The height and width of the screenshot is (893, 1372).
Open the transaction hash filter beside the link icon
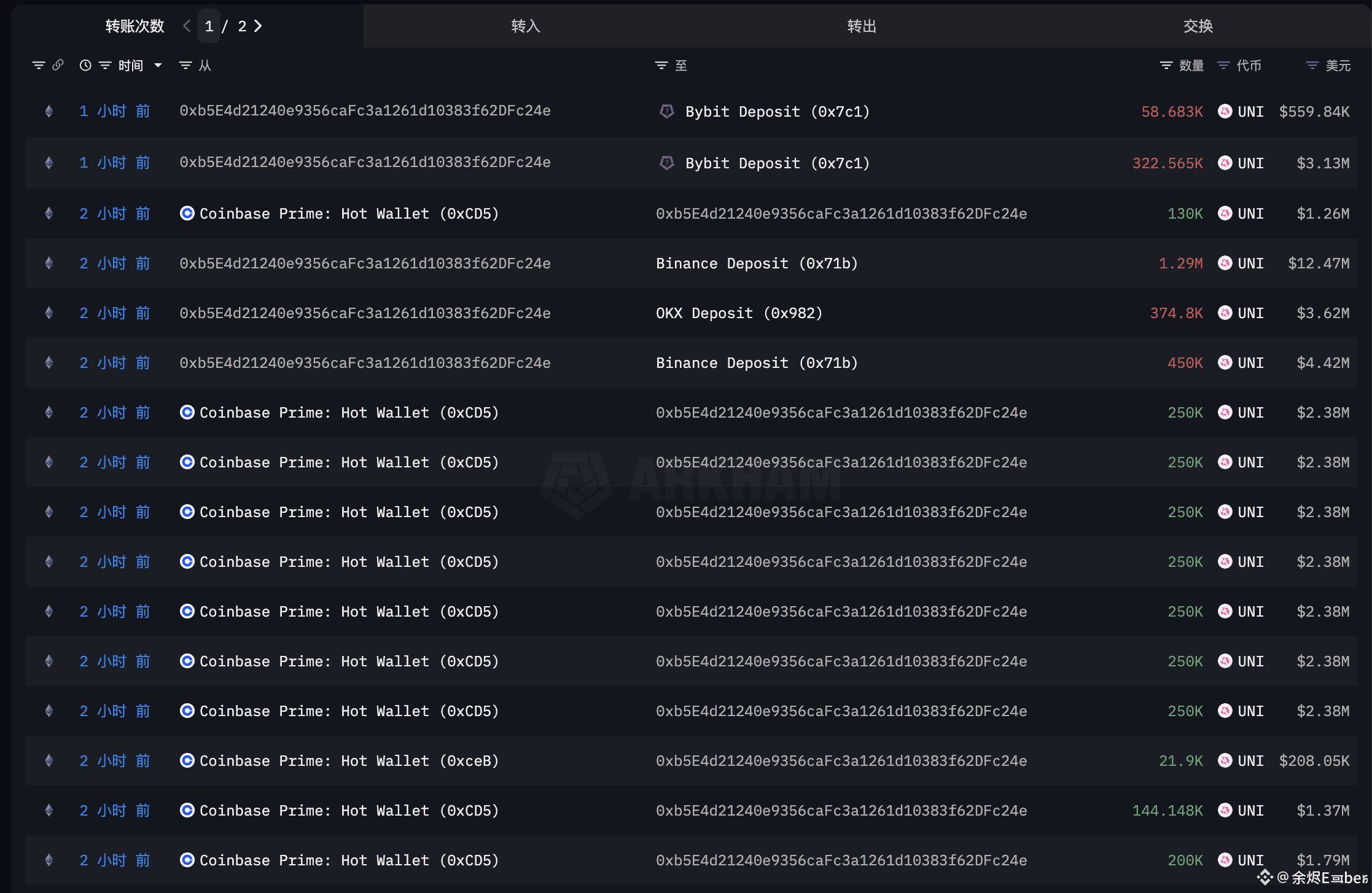[39, 65]
